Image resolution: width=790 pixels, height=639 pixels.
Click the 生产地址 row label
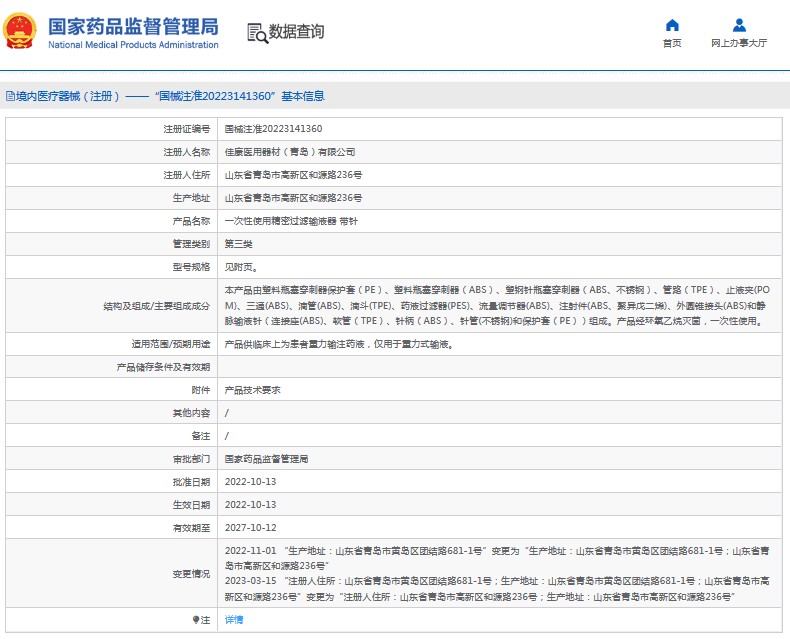[191, 198]
